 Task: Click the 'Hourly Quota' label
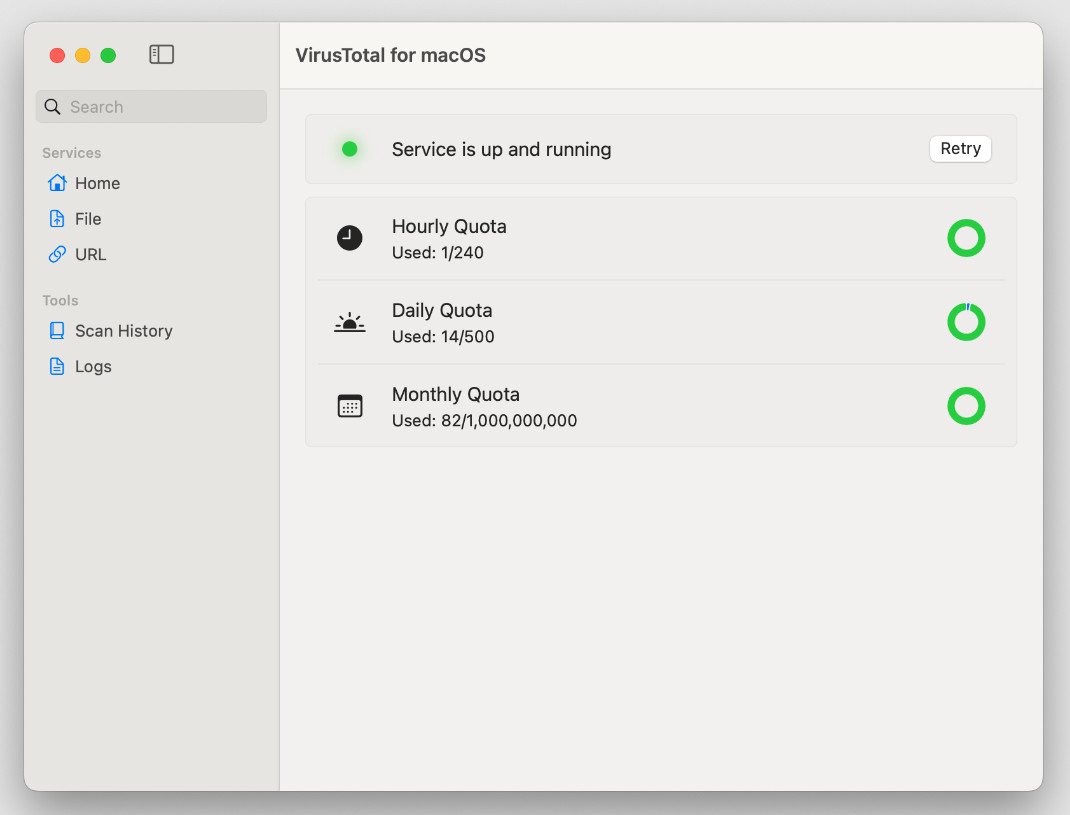[x=449, y=226]
